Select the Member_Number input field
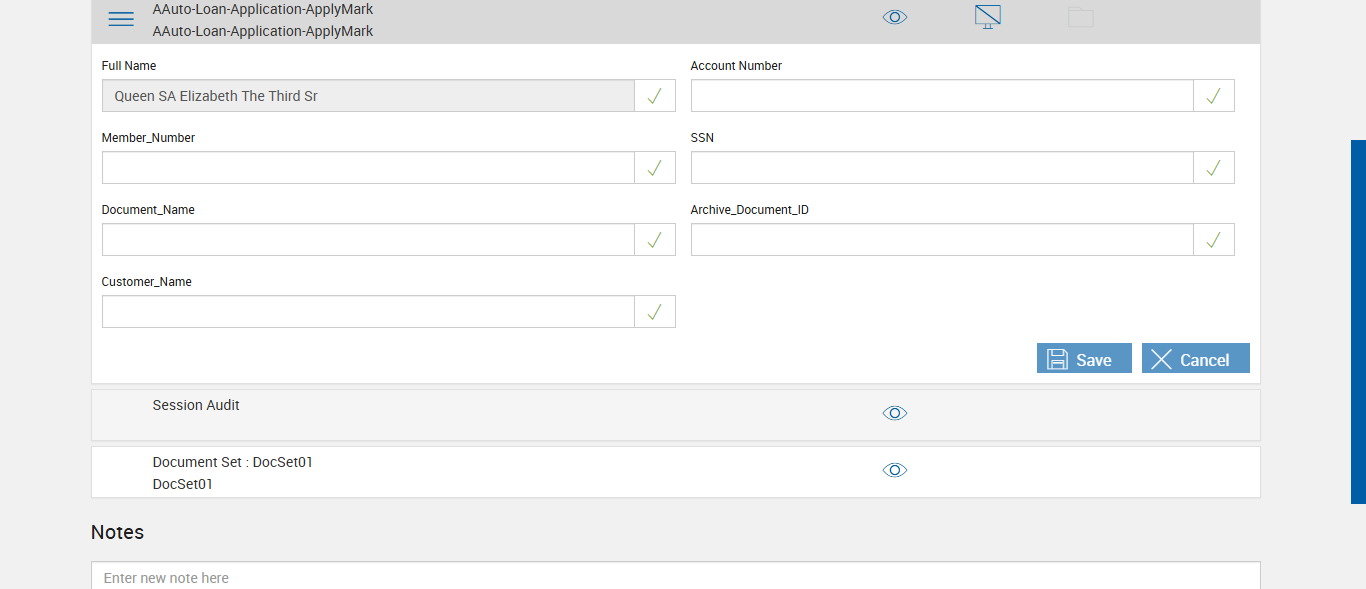This screenshot has height=589, width=1366. (x=368, y=168)
